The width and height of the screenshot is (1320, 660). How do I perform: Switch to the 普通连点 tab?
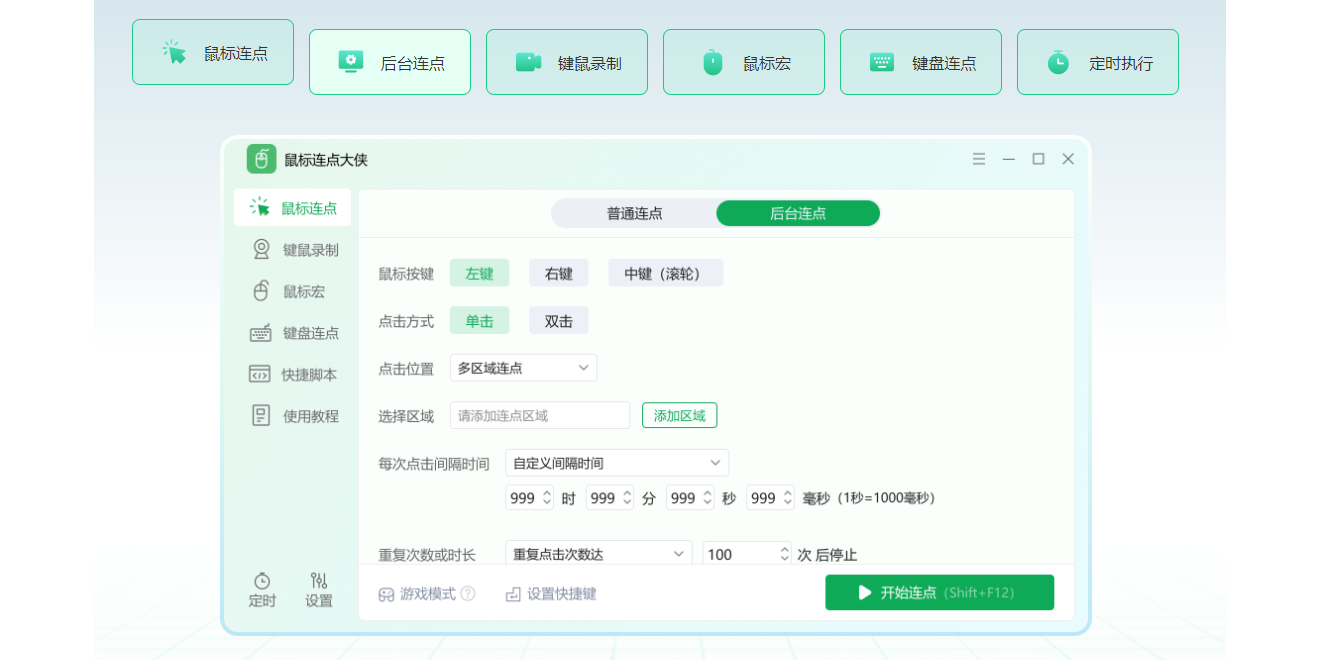point(634,213)
